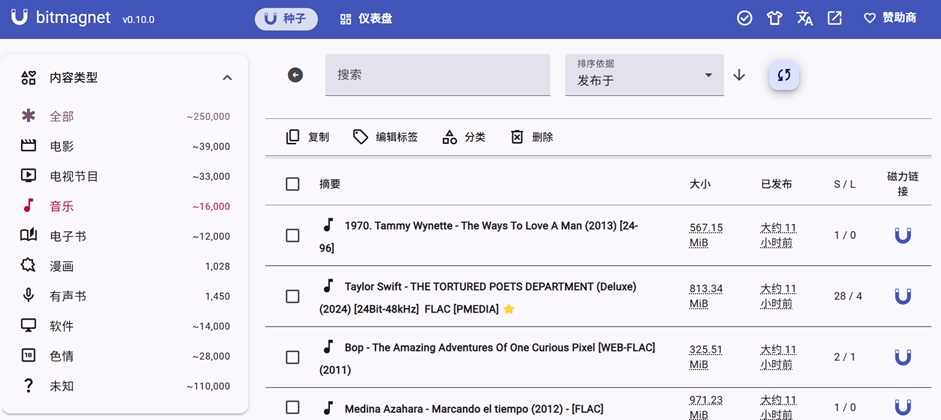Click the health status checkmark icon

[744, 18]
